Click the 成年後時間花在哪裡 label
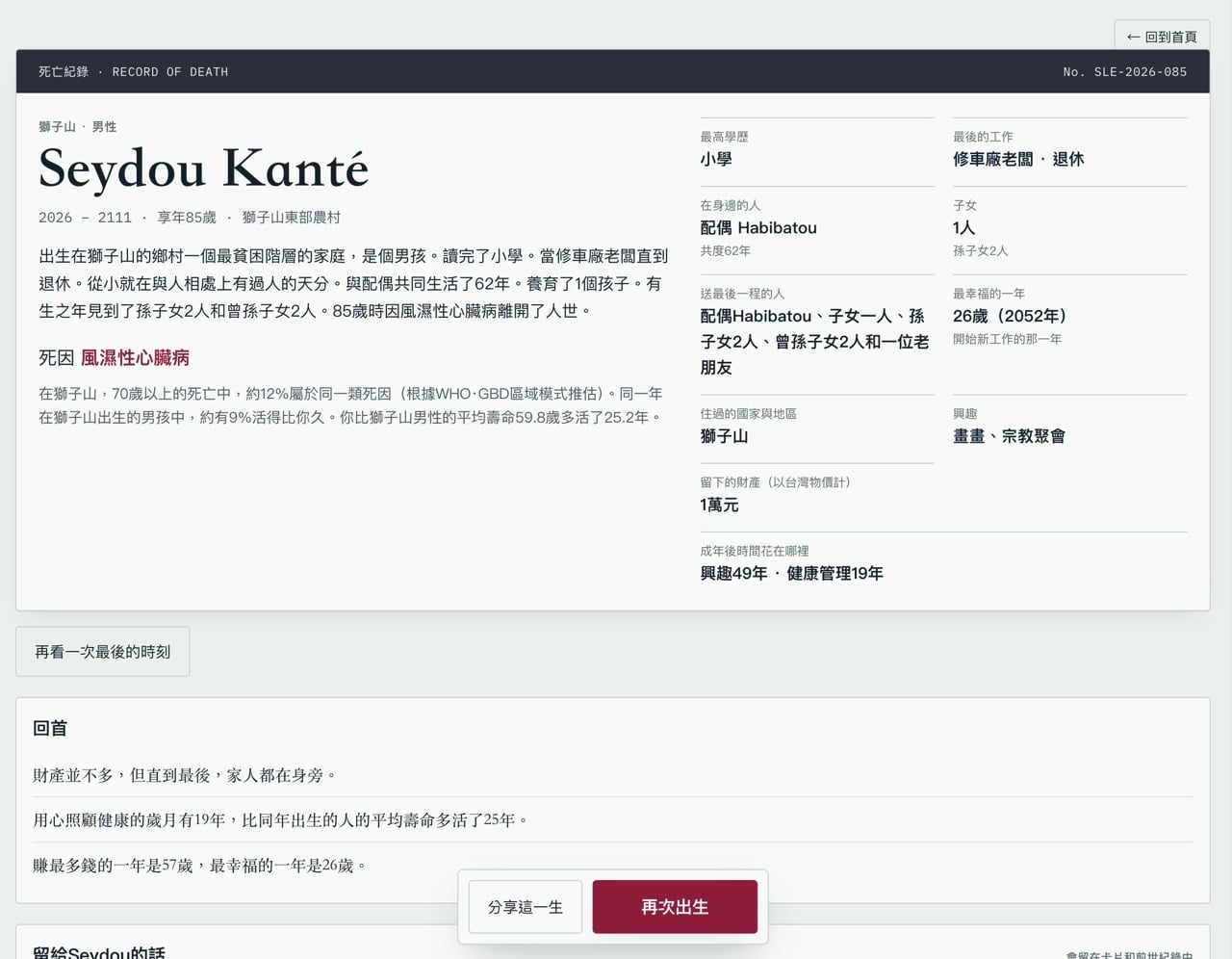 (x=755, y=552)
